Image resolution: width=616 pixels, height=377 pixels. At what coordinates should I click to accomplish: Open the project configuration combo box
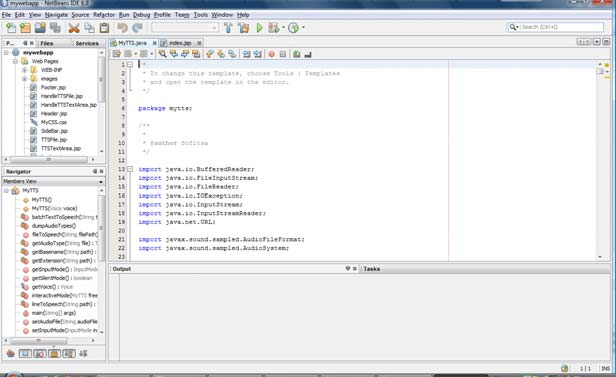click(x=185, y=27)
